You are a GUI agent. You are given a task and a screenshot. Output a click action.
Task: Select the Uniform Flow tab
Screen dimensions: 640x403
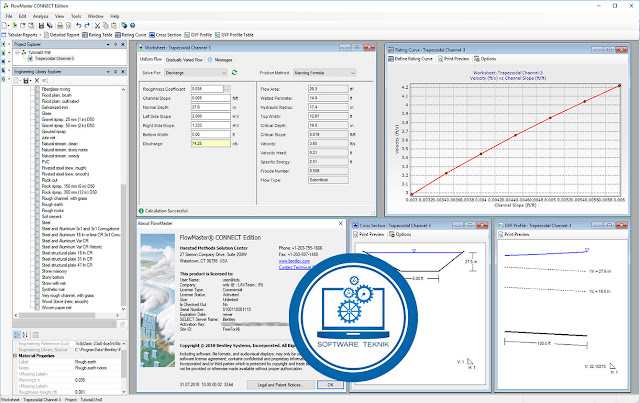coord(151,60)
